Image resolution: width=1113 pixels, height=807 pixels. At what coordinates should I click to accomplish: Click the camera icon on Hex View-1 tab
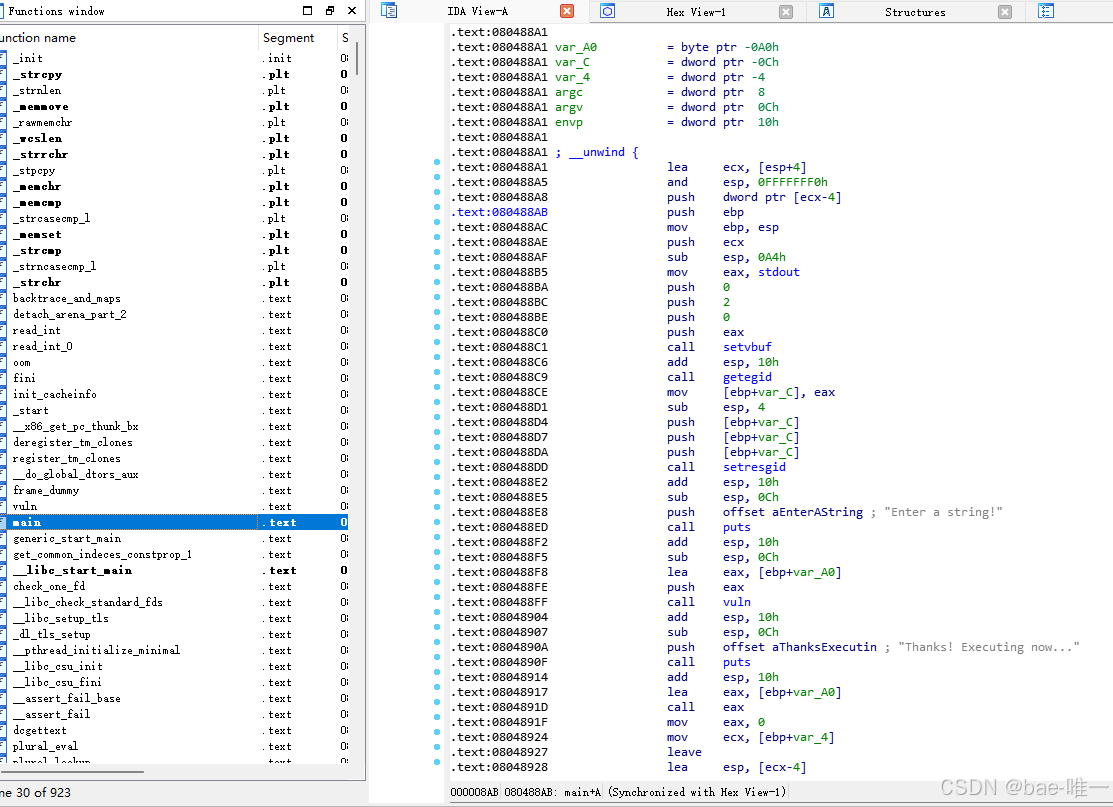608,12
